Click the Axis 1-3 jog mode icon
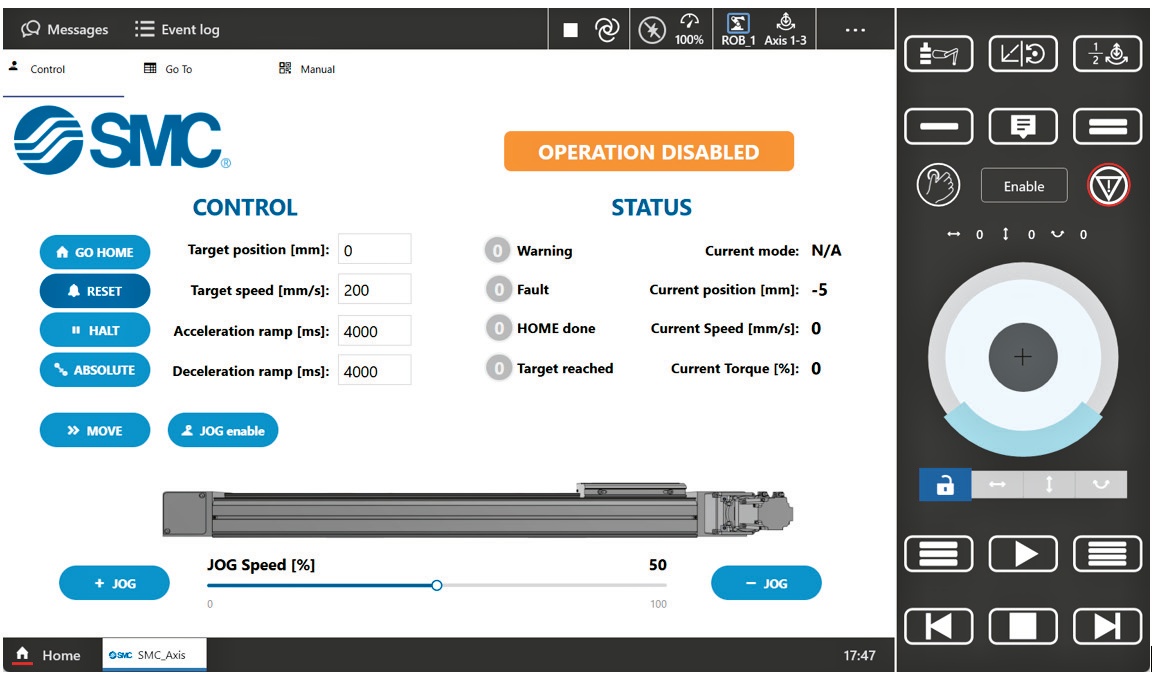Viewport: 1155px width, 677px height. [x=785, y=29]
